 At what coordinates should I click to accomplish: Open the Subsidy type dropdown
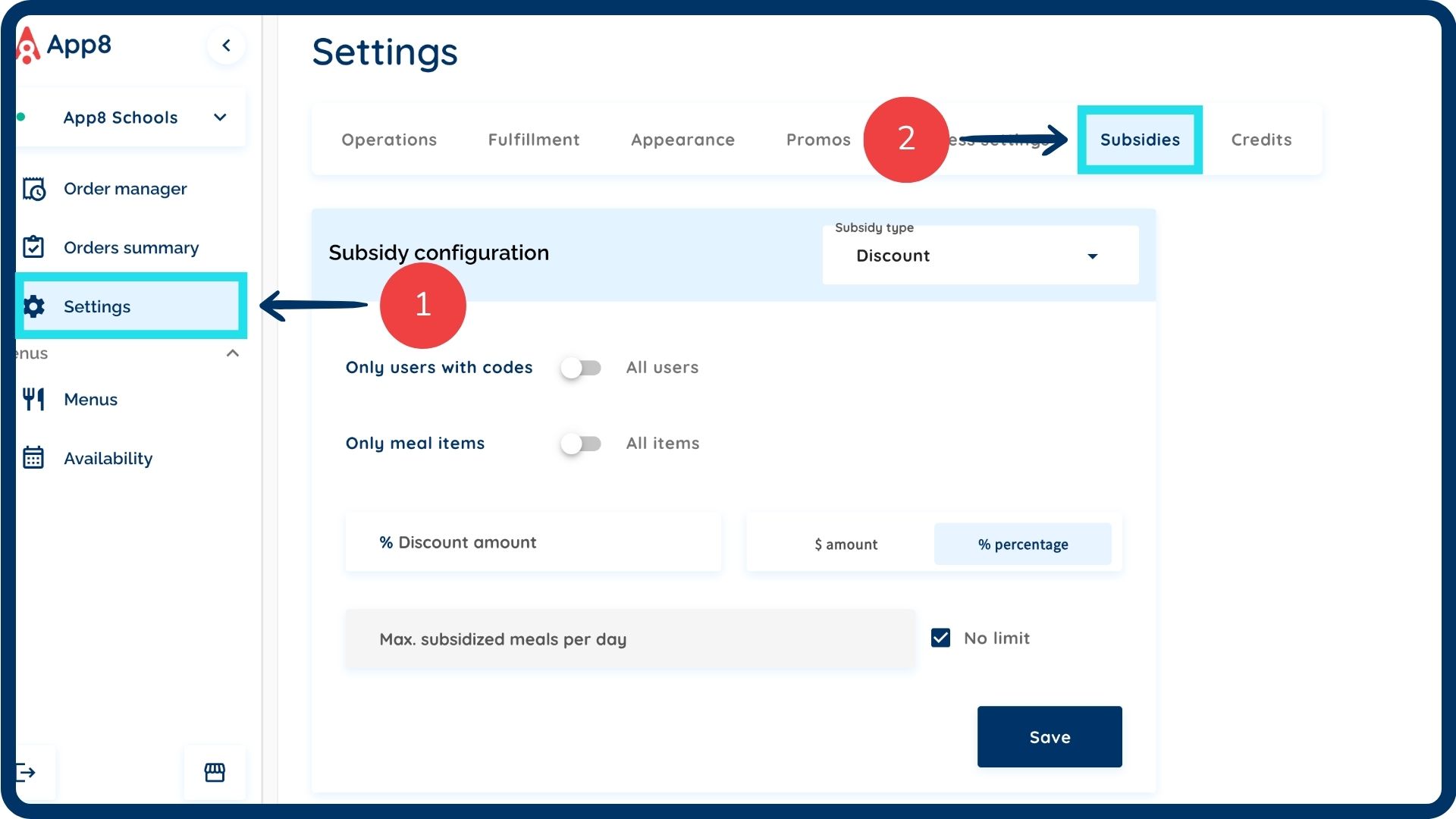[x=979, y=256]
